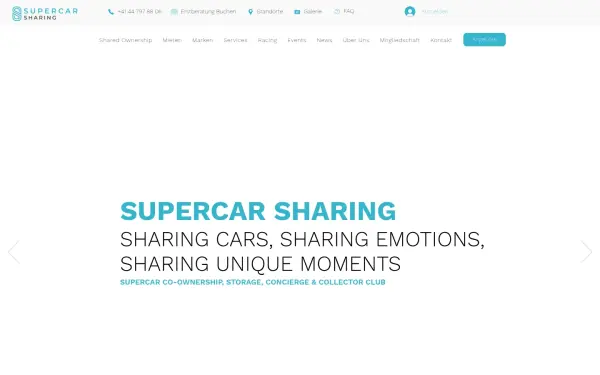This screenshot has width=600, height=375.
Task: Click the FAQ question icon
Action: point(337,11)
